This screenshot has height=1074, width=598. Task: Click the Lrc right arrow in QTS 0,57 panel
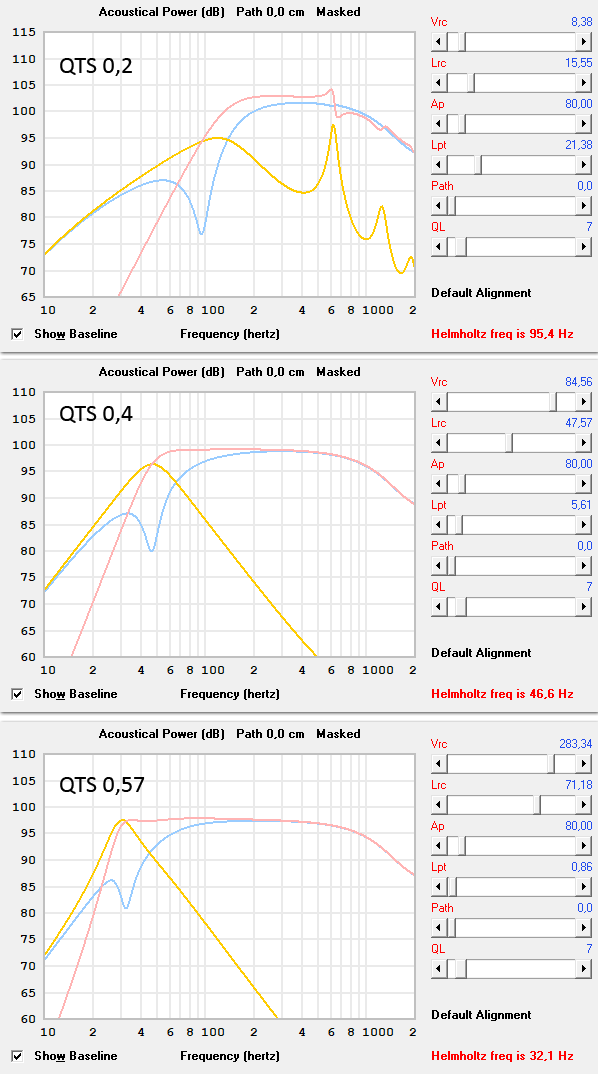(x=584, y=805)
